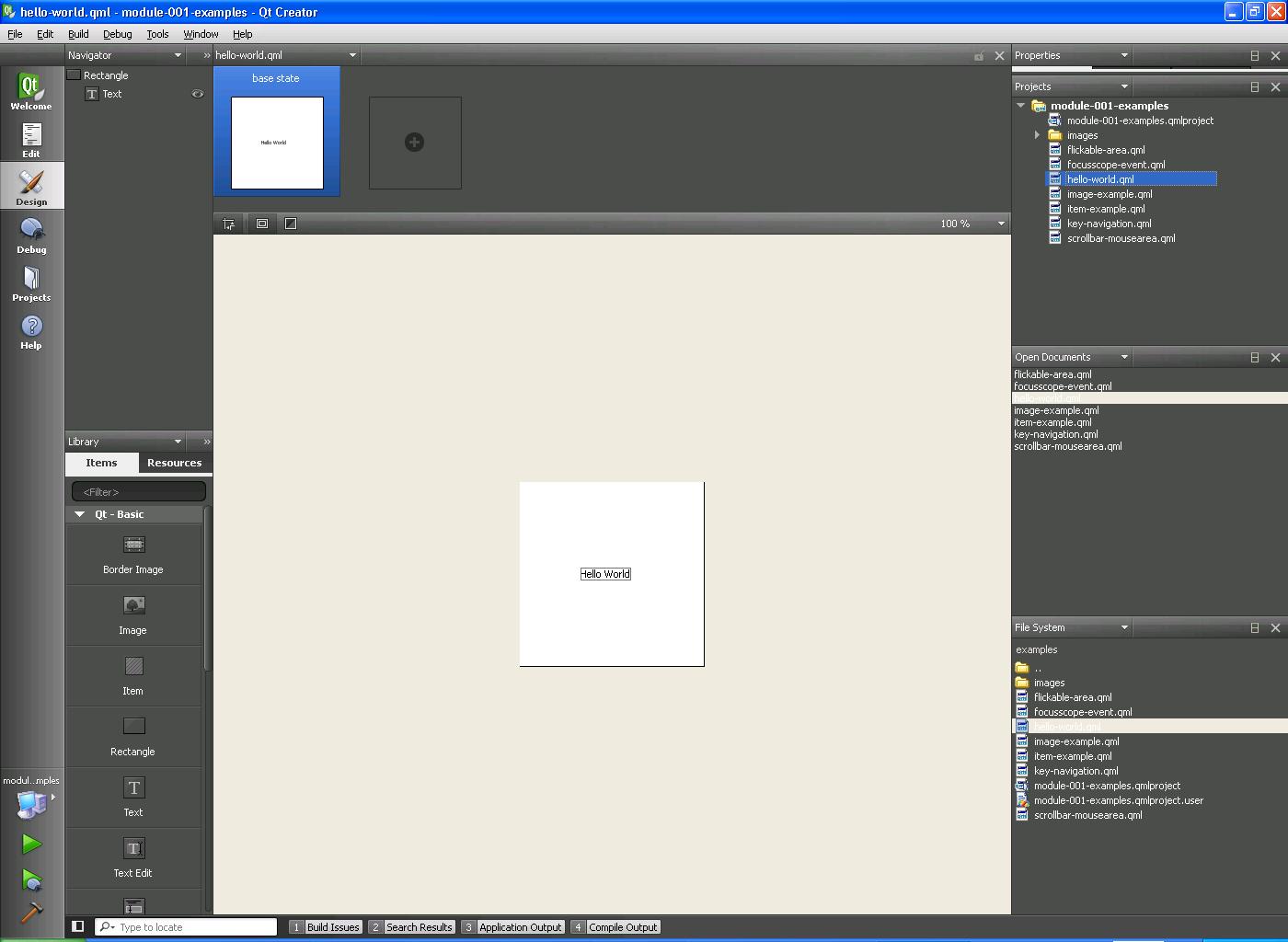Open the Build Issues pane
Screen dimensions: 1288x942
[325, 927]
